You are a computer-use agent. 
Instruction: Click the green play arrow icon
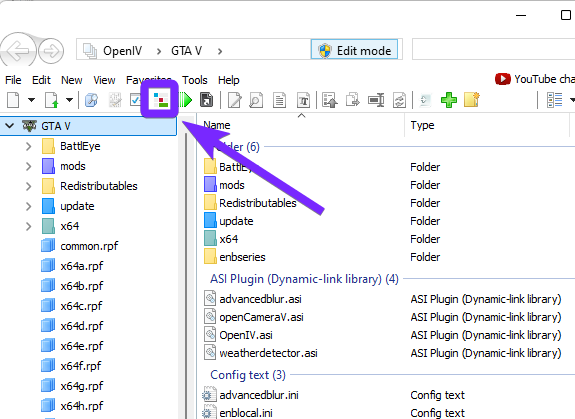click(186, 100)
